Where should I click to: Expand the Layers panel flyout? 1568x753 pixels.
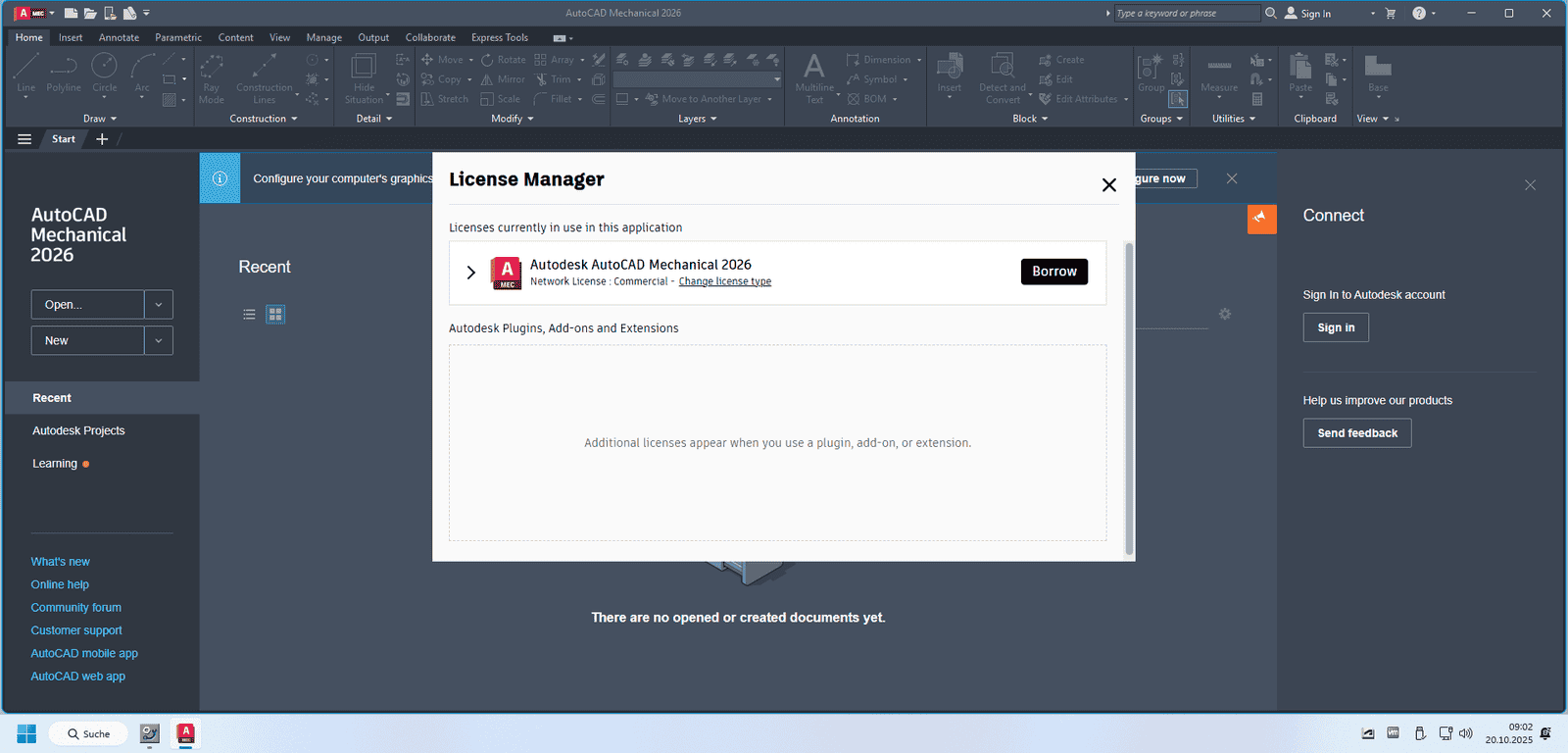coord(698,119)
